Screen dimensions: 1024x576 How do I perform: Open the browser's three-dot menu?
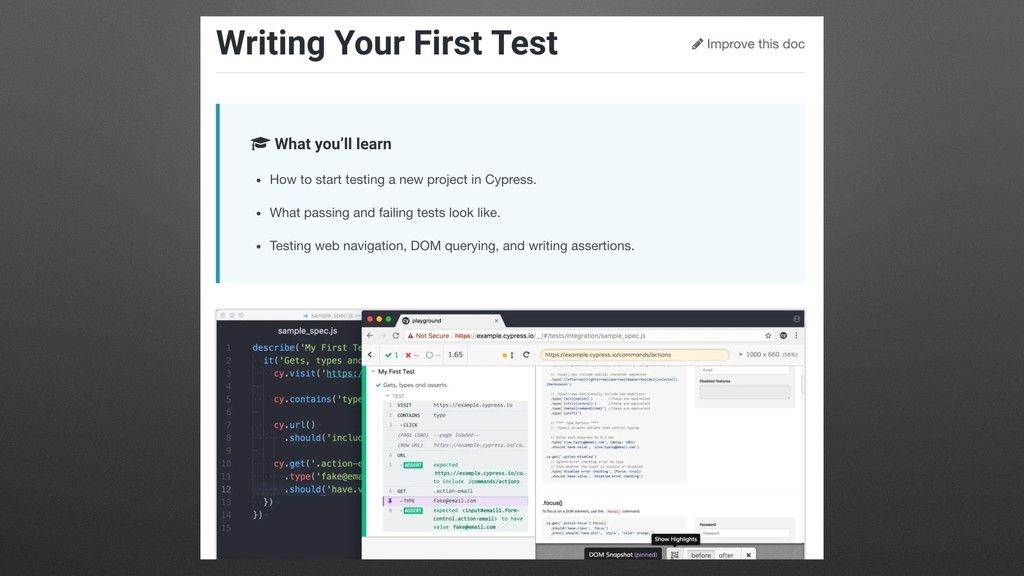(x=796, y=336)
